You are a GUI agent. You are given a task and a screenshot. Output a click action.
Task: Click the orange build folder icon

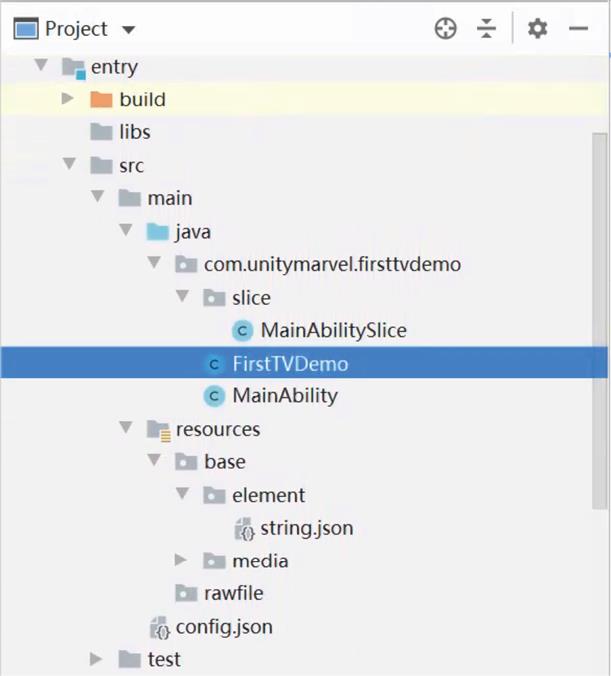tap(101, 100)
